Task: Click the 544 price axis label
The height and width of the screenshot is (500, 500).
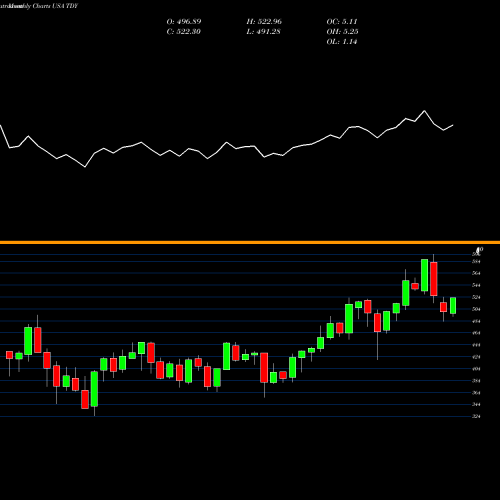Action: (476, 285)
